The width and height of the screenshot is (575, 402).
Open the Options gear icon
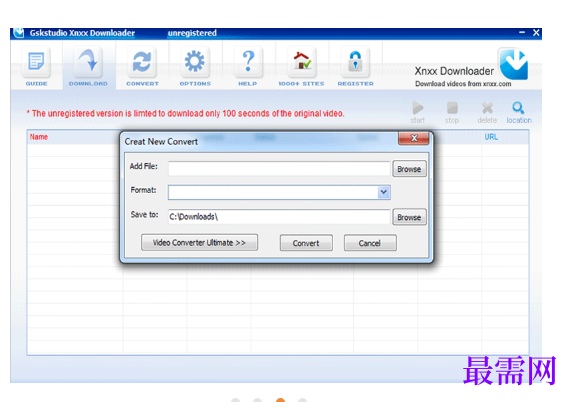(x=195, y=62)
